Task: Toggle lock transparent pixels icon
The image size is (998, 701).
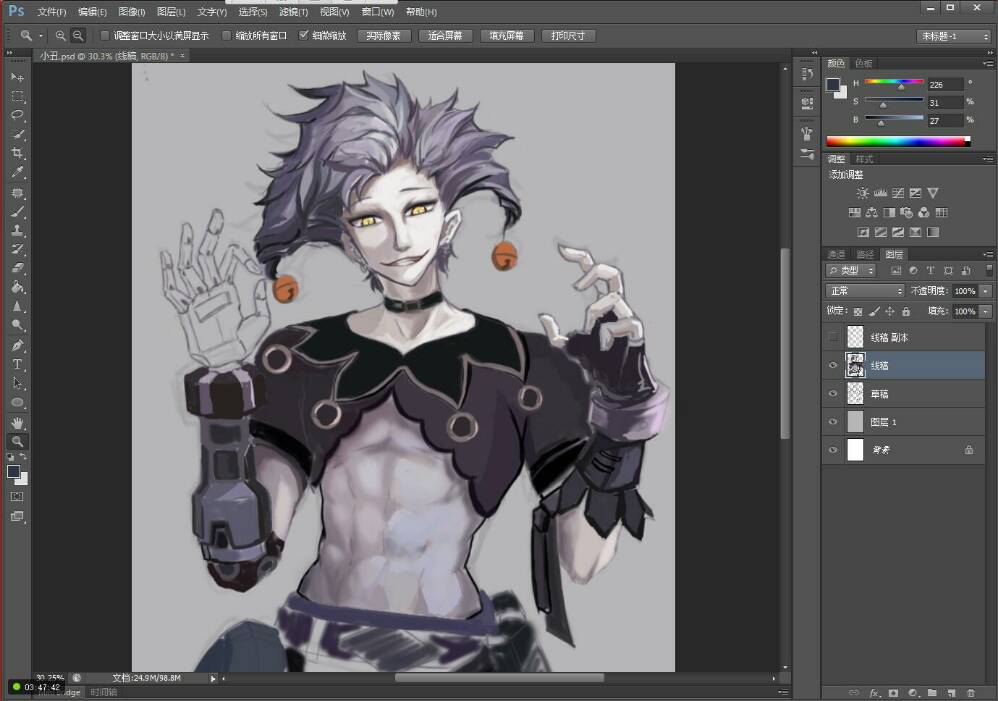Action: pos(857,311)
